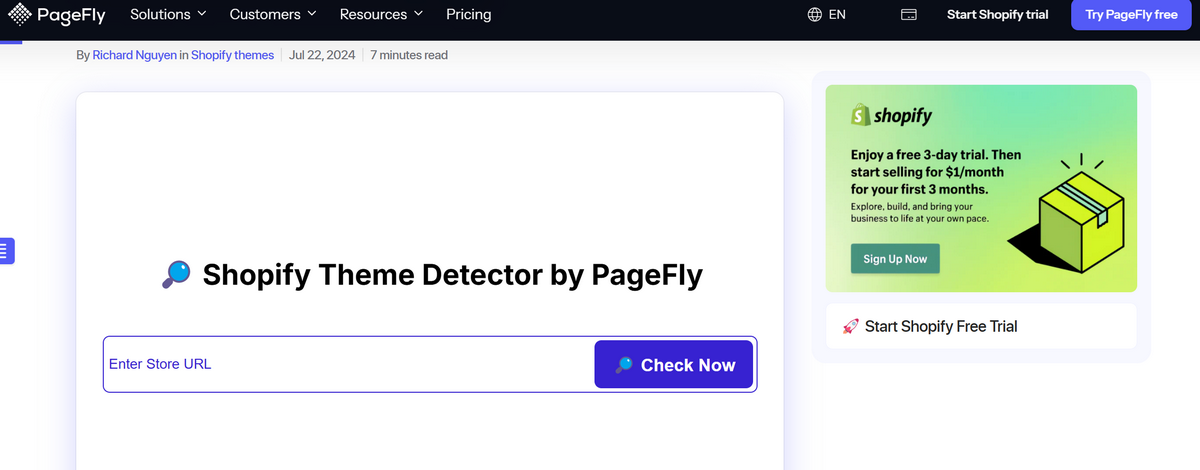
Task: Open author Richard Nguyen's profile
Action: 134,55
